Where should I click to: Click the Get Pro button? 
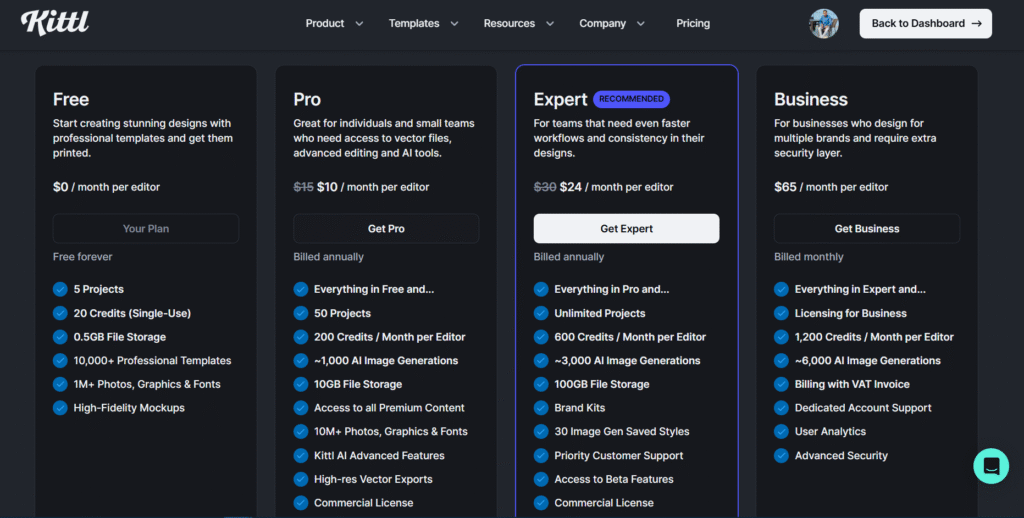386,229
